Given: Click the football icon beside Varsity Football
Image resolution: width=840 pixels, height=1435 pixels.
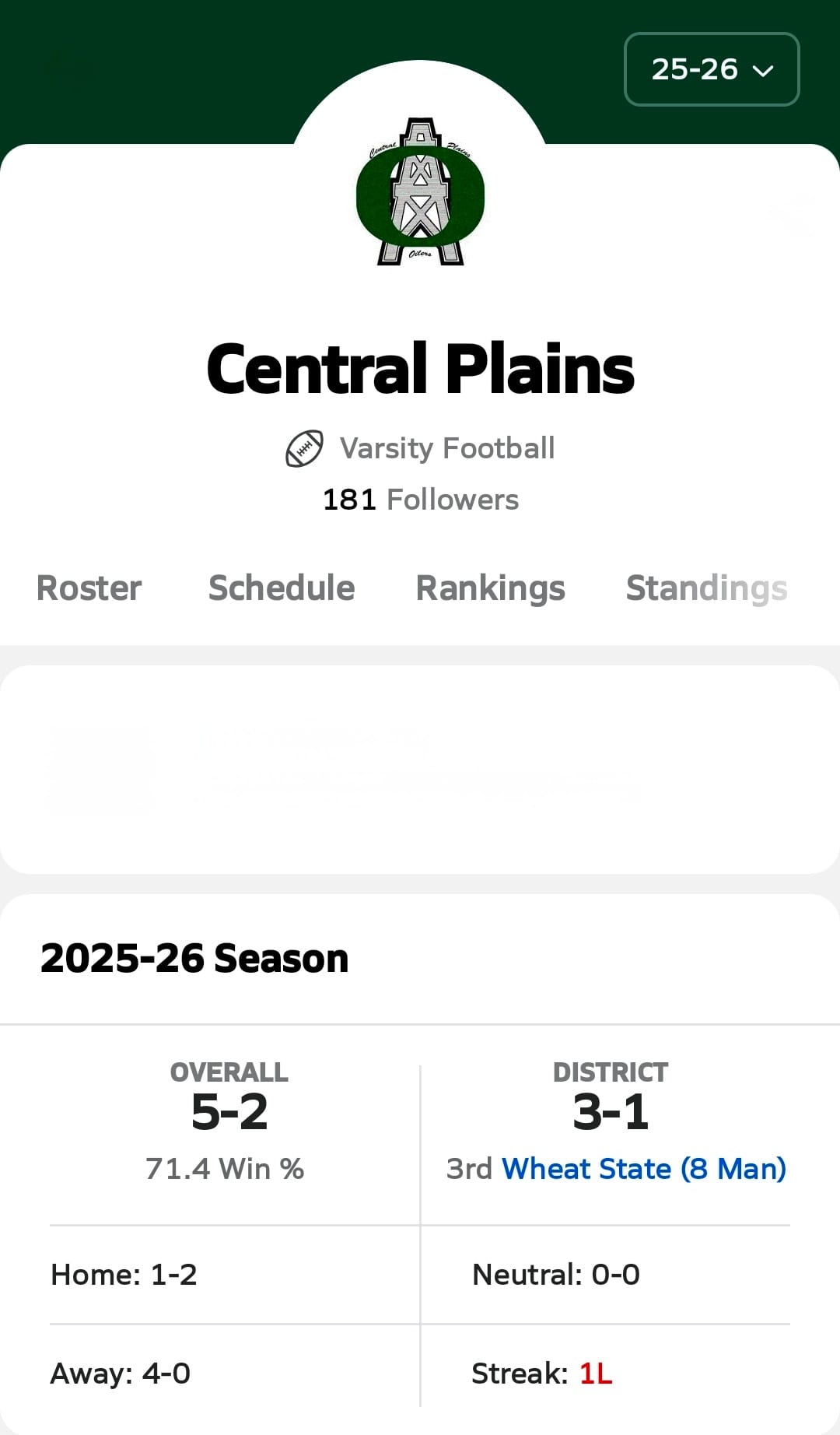Looking at the screenshot, I should click(304, 449).
